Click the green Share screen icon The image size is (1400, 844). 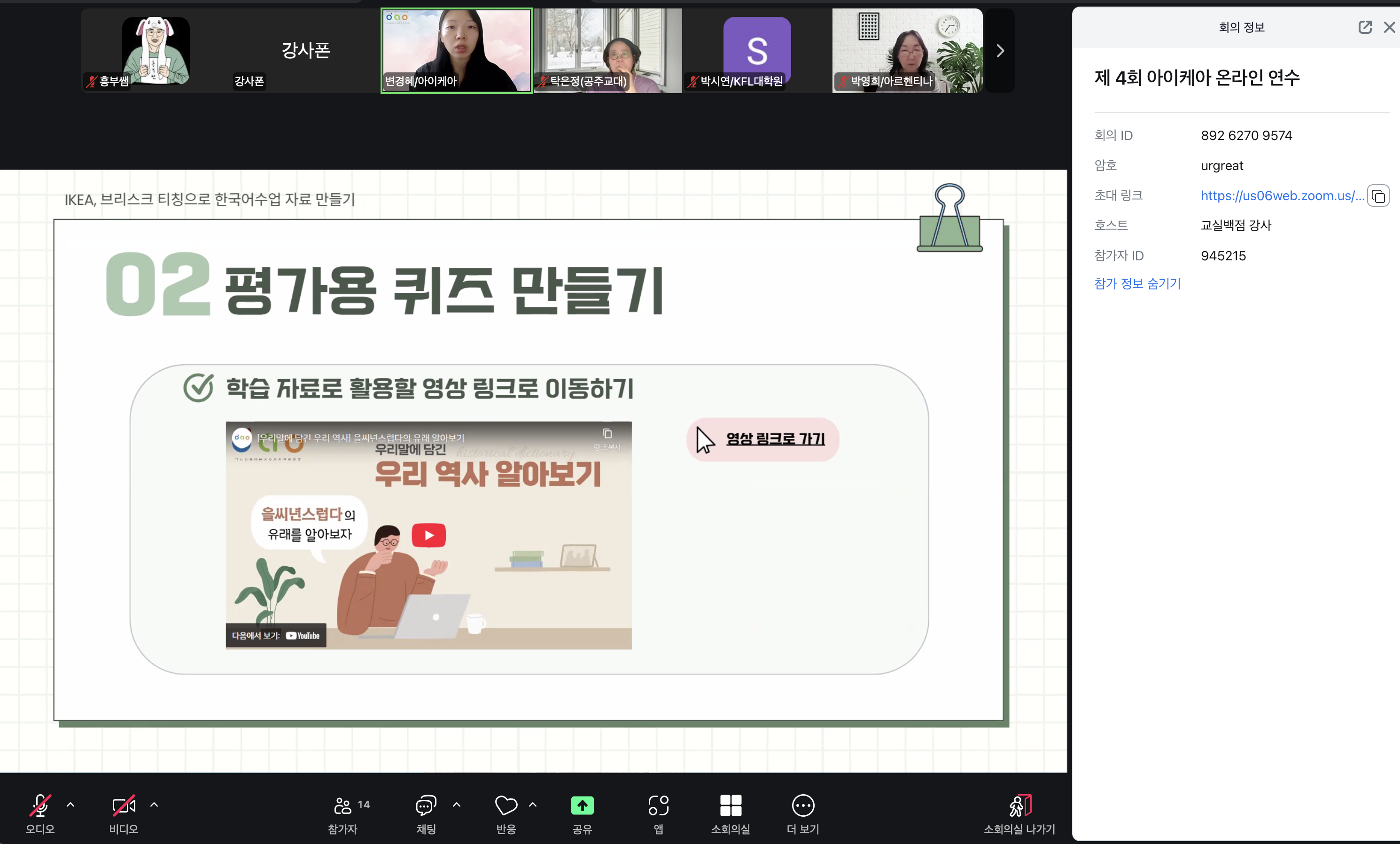(x=582, y=805)
